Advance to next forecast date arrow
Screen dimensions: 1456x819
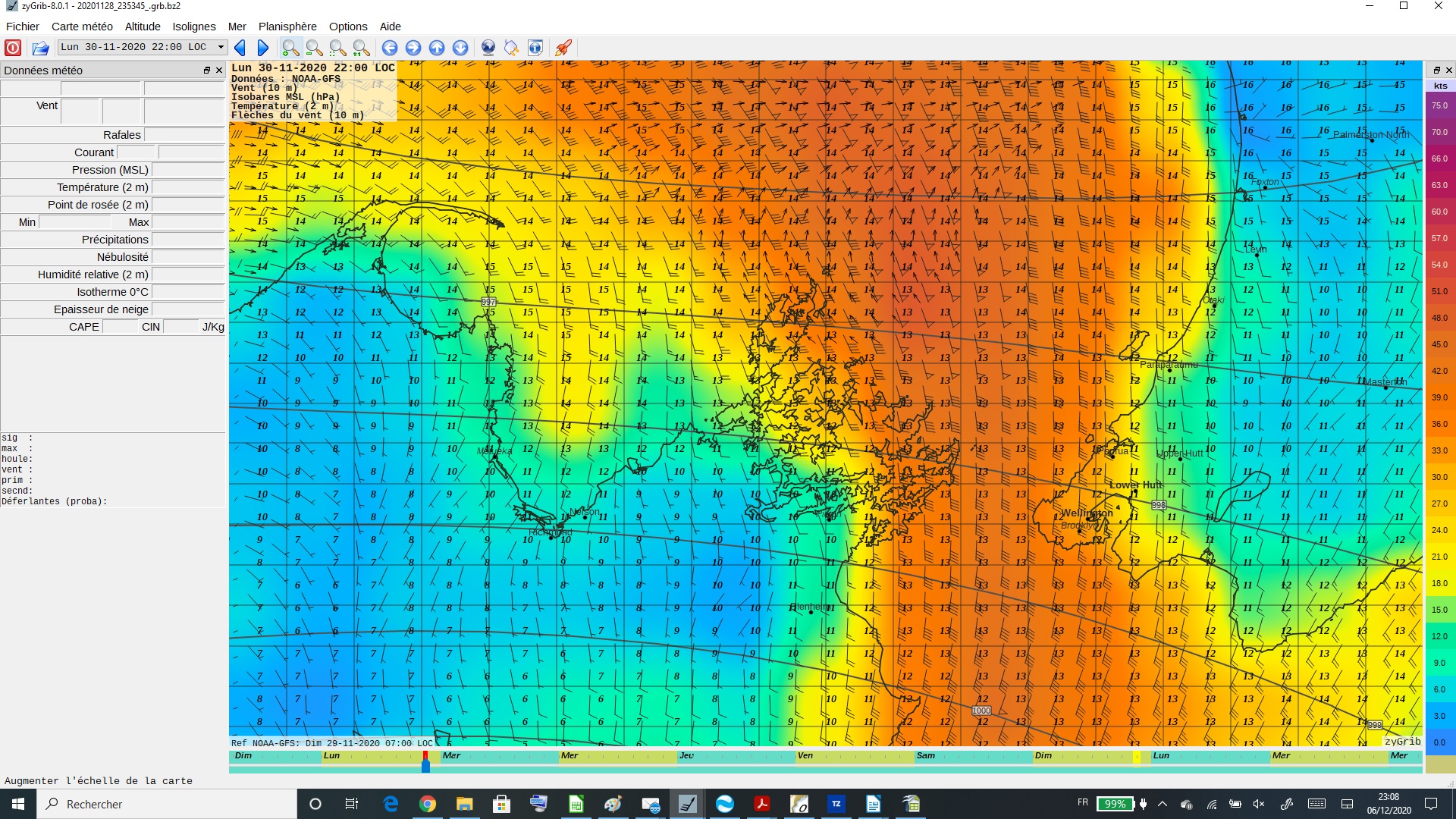point(263,48)
